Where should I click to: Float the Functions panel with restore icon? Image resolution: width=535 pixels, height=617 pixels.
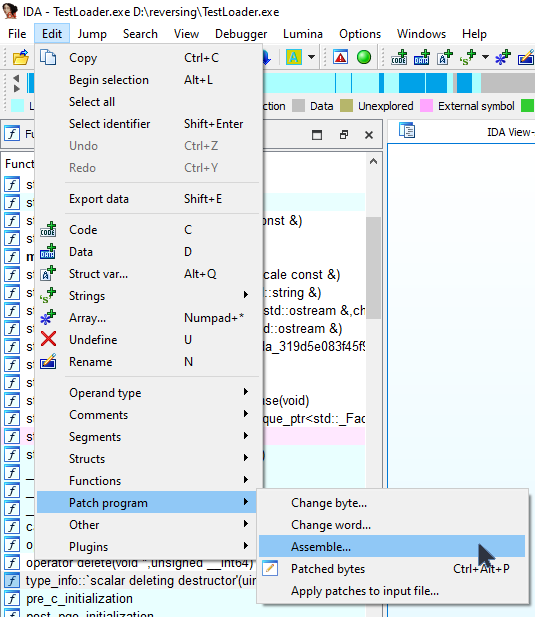[343, 135]
